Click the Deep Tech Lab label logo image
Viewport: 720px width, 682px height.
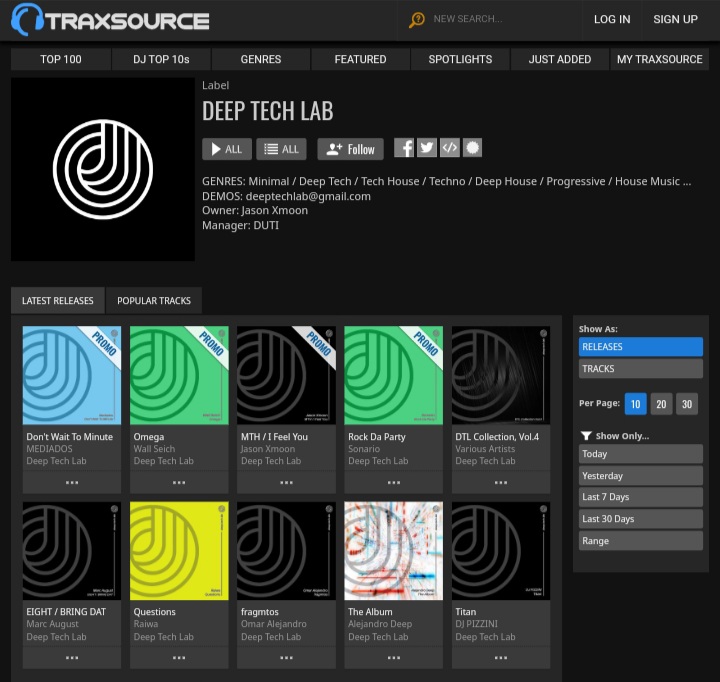coord(103,169)
